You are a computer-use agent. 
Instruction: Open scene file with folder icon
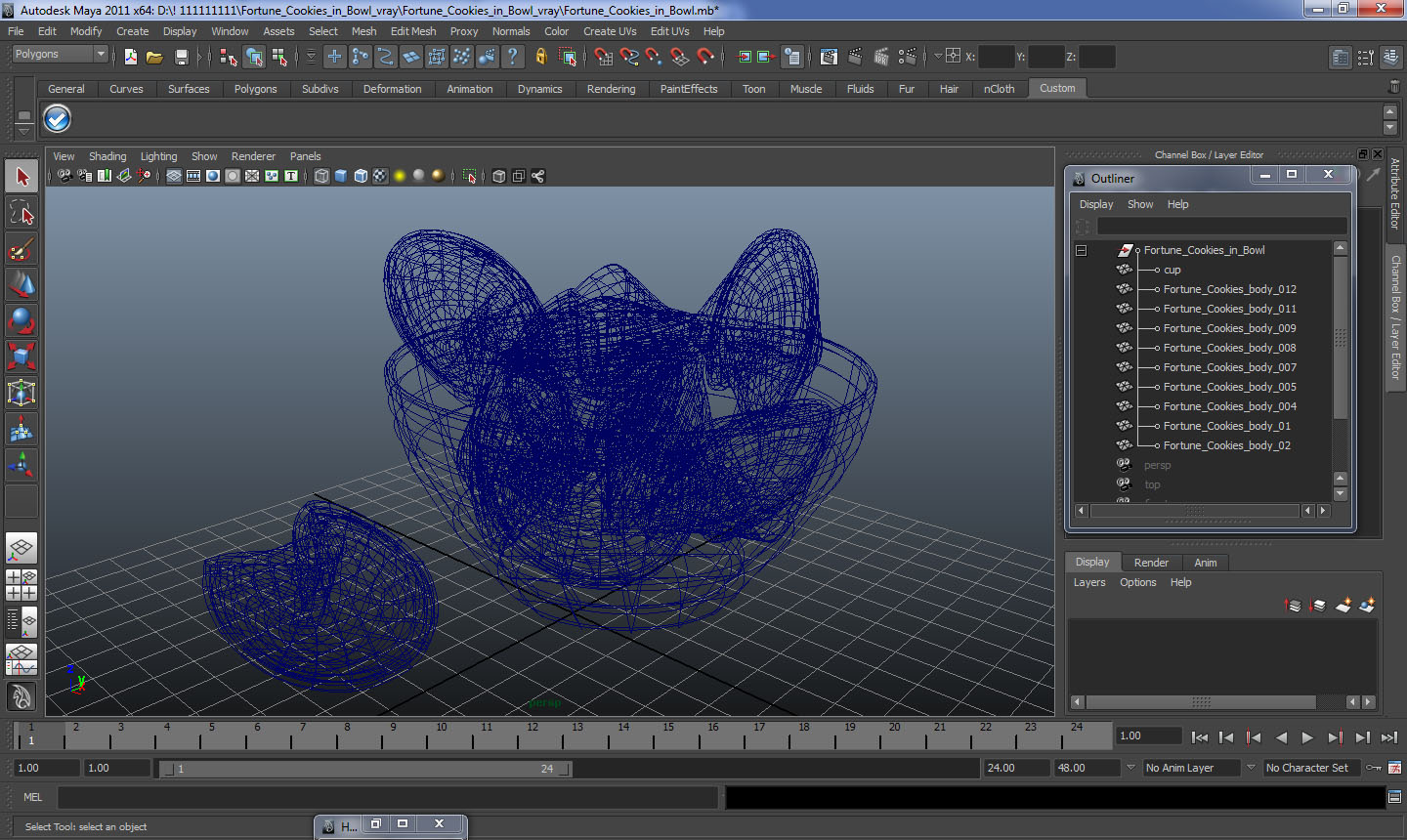coord(154,57)
